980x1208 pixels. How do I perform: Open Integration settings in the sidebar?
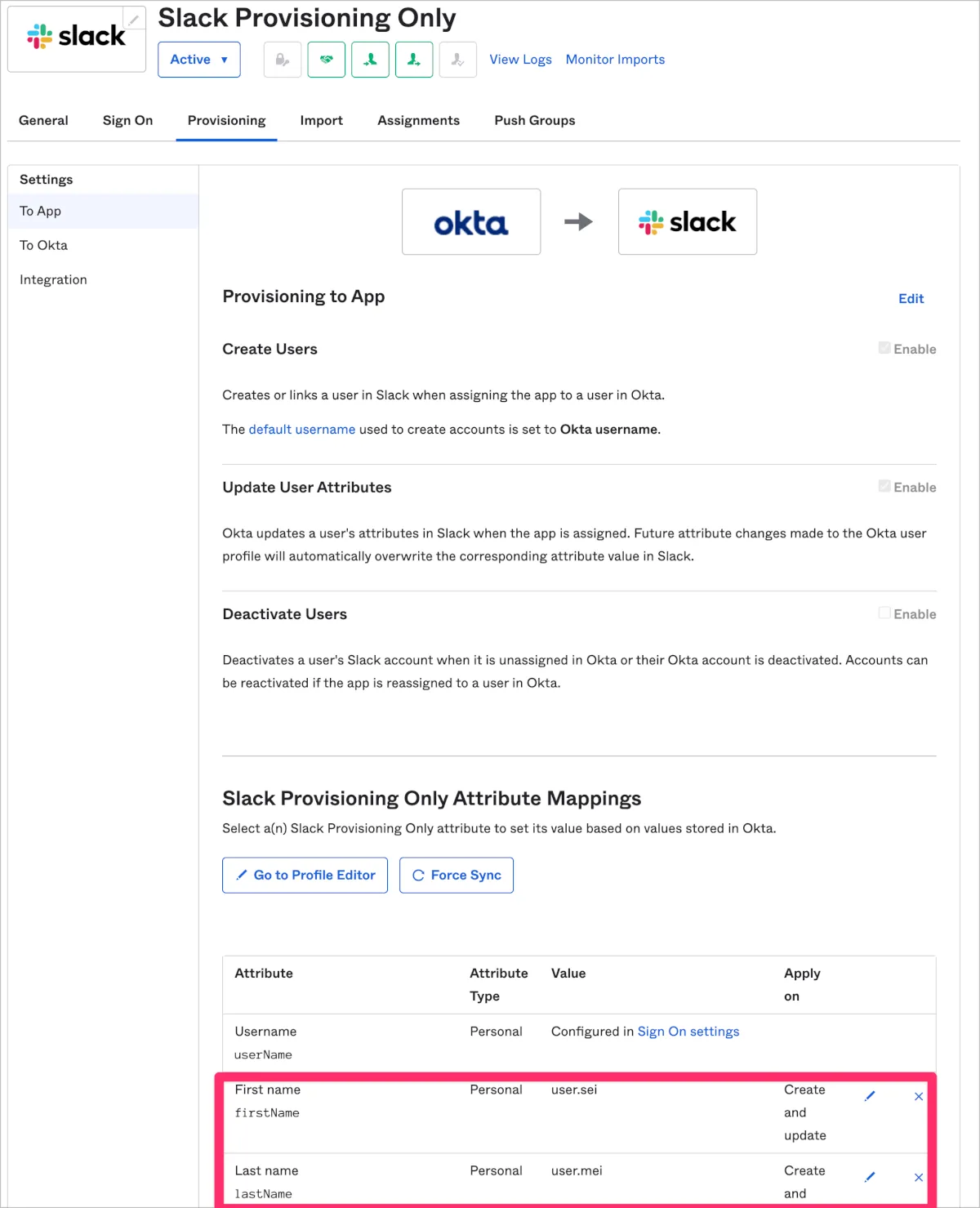coord(53,279)
